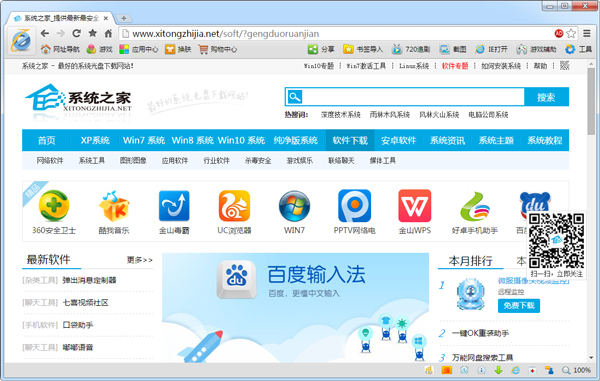Open 系统主题 navigation item

(x=496, y=140)
